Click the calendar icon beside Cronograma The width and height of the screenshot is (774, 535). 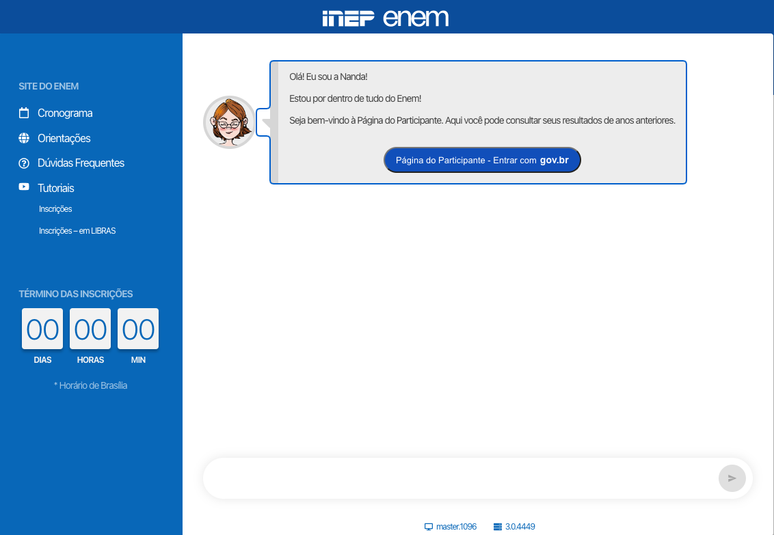pyautogui.click(x=24, y=113)
